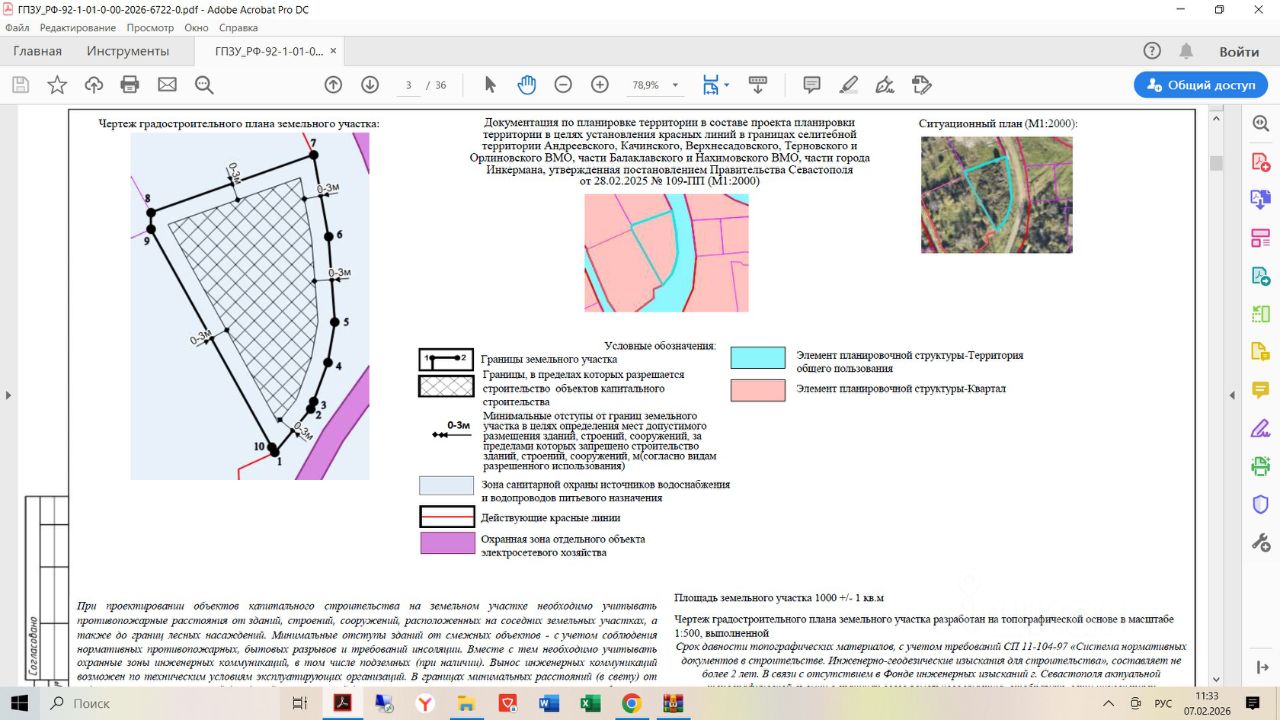Open the Редактирование menu
Screen dimensions: 1280x720
(x=77, y=28)
